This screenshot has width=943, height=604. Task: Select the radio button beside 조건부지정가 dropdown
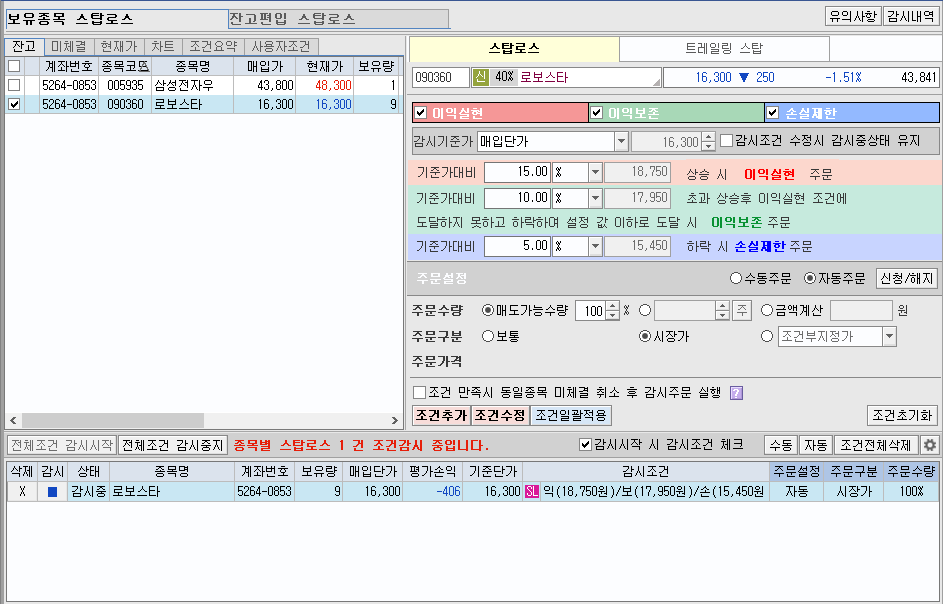coord(767,336)
